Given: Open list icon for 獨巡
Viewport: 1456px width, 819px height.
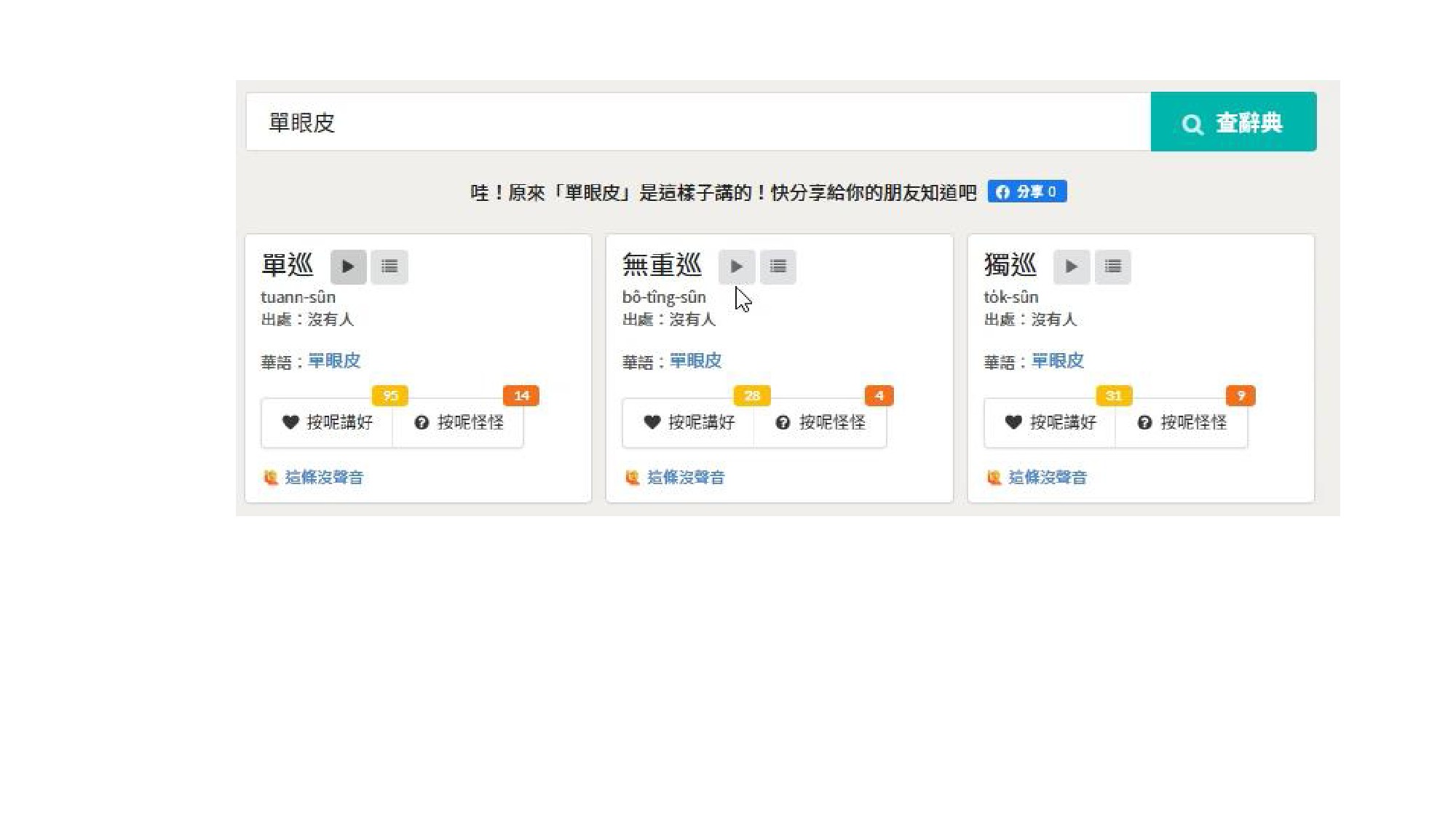Looking at the screenshot, I should tap(1112, 266).
